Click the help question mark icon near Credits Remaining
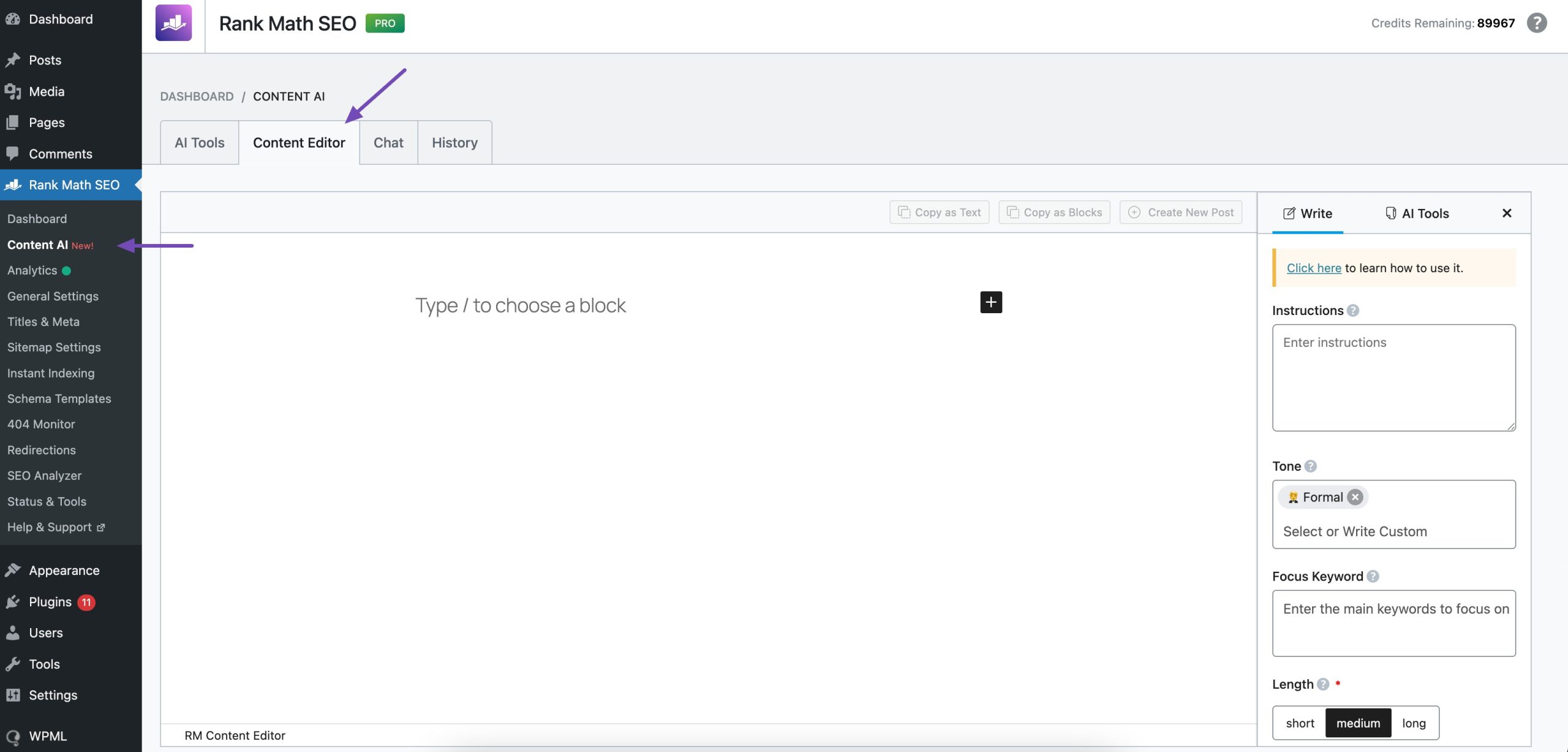Screen dimensions: 1568x752 pyautogui.click(x=1536, y=23)
